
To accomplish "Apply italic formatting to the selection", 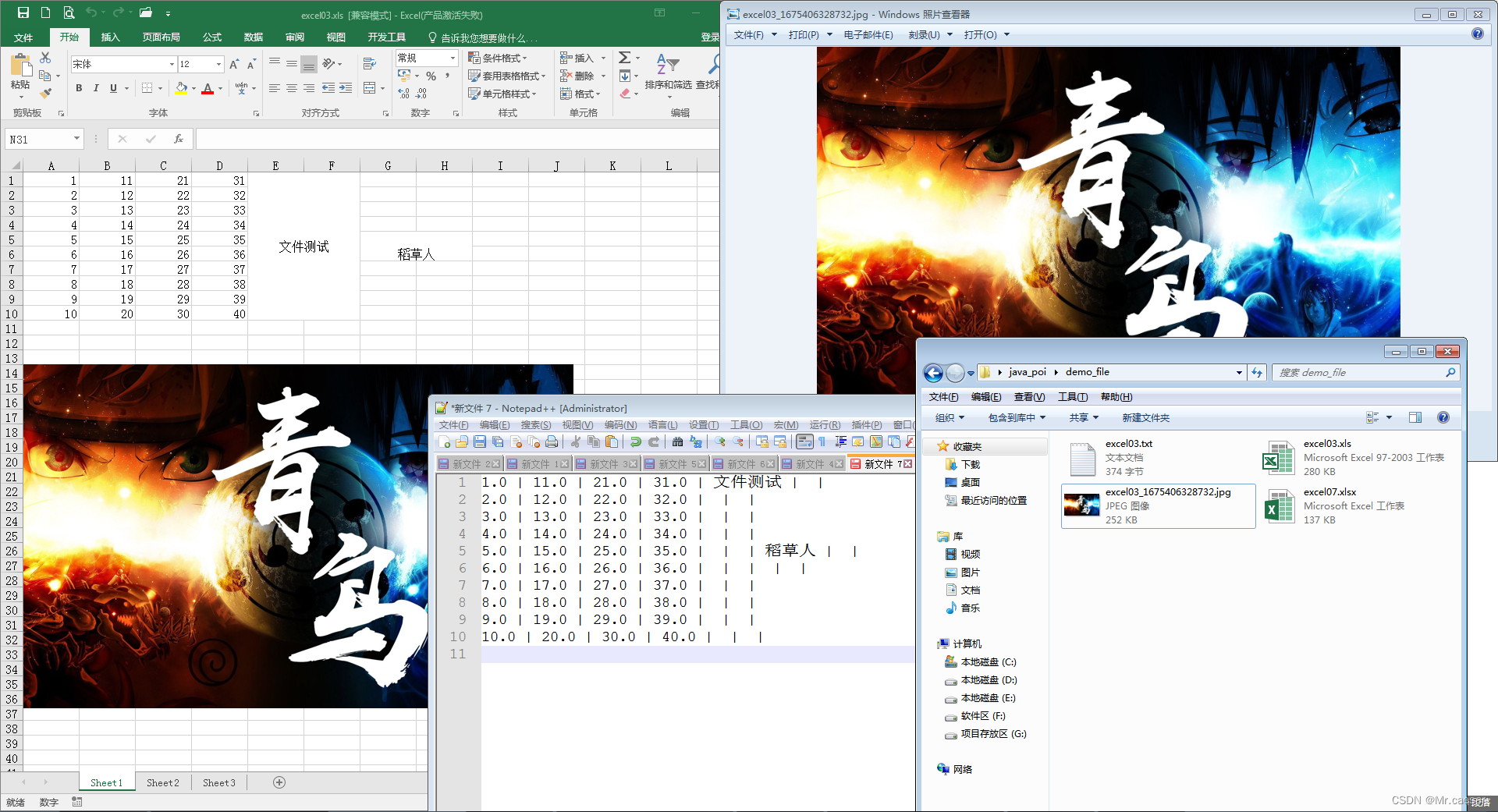I will click(x=96, y=87).
